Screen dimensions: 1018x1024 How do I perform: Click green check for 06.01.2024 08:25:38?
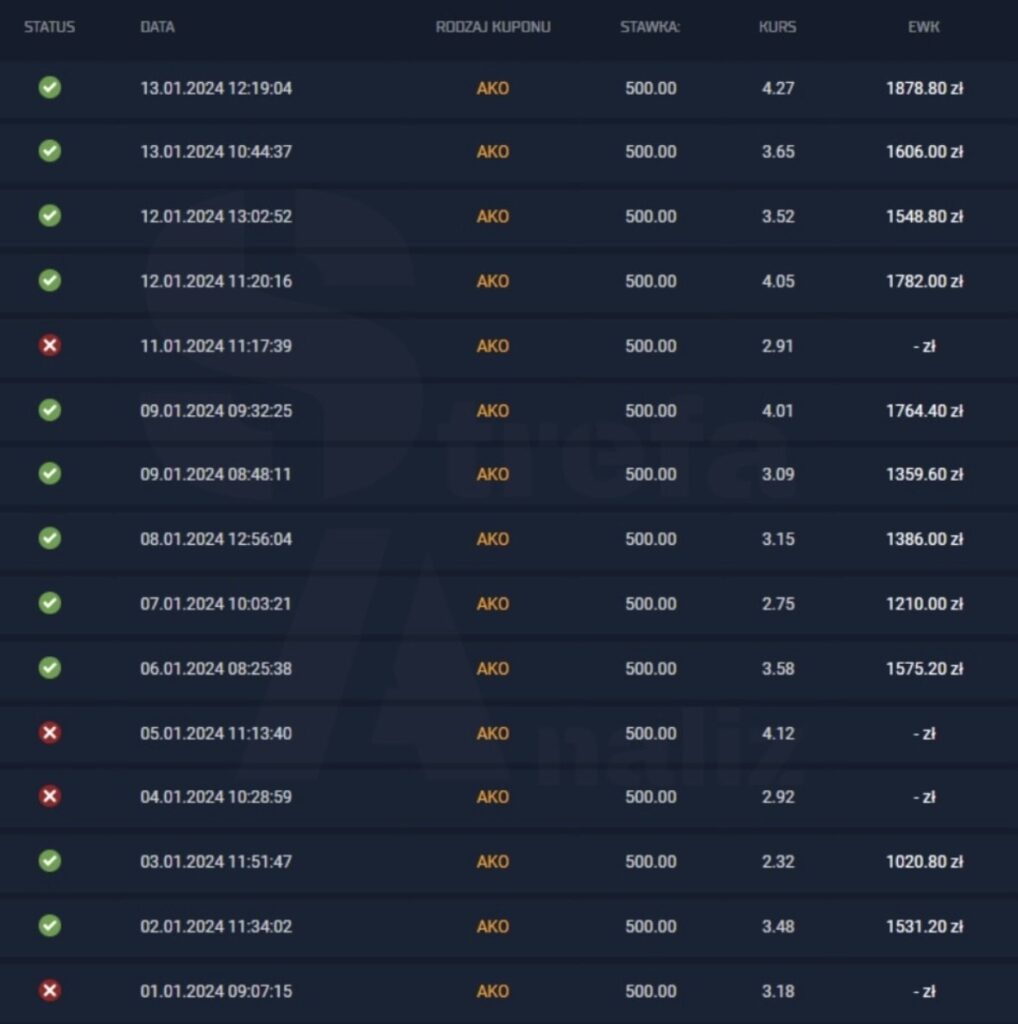[49, 668]
